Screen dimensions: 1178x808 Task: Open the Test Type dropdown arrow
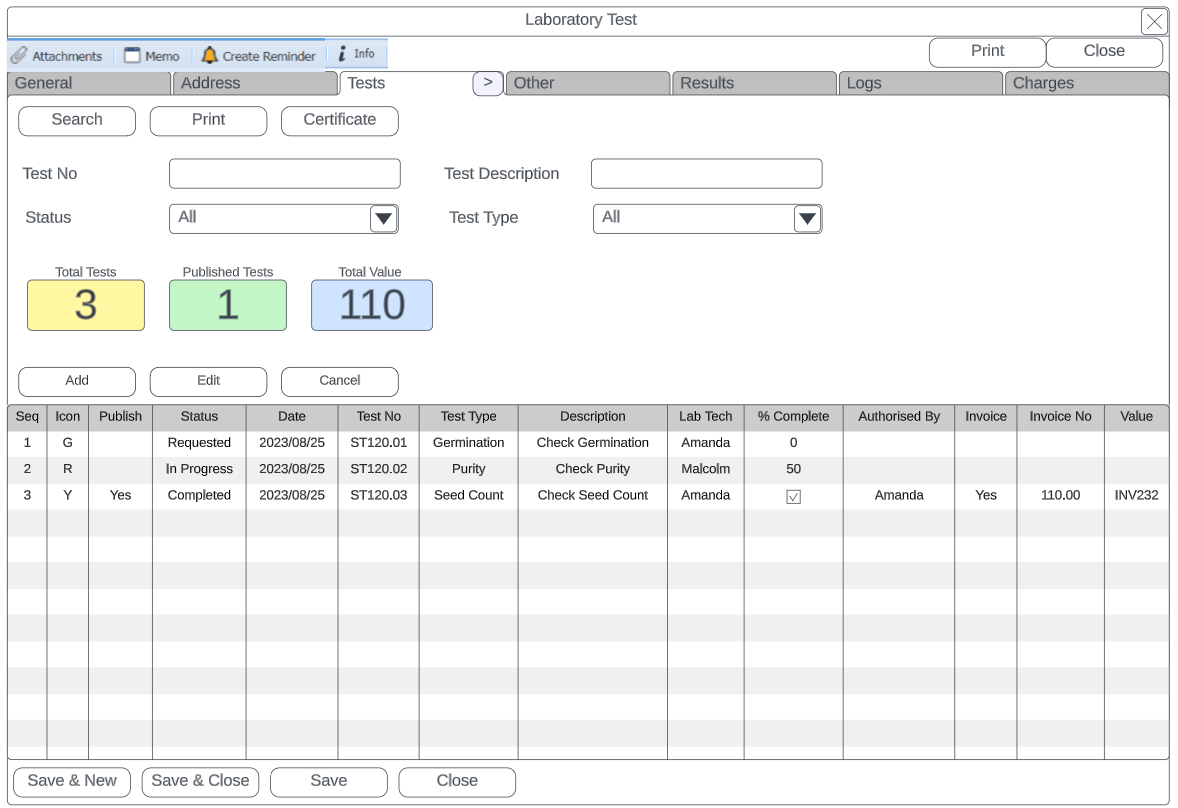click(x=807, y=219)
